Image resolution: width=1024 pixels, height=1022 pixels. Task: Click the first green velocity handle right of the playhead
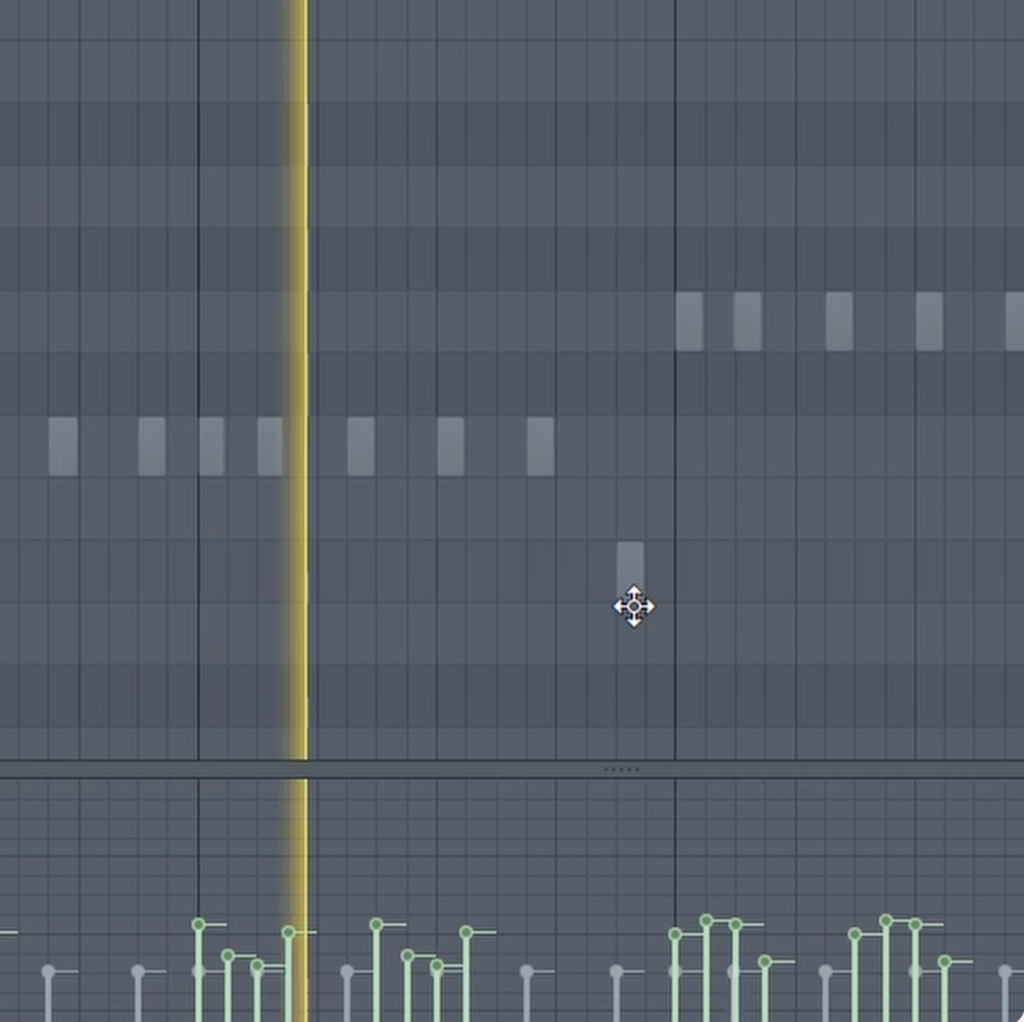coord(376,925)
